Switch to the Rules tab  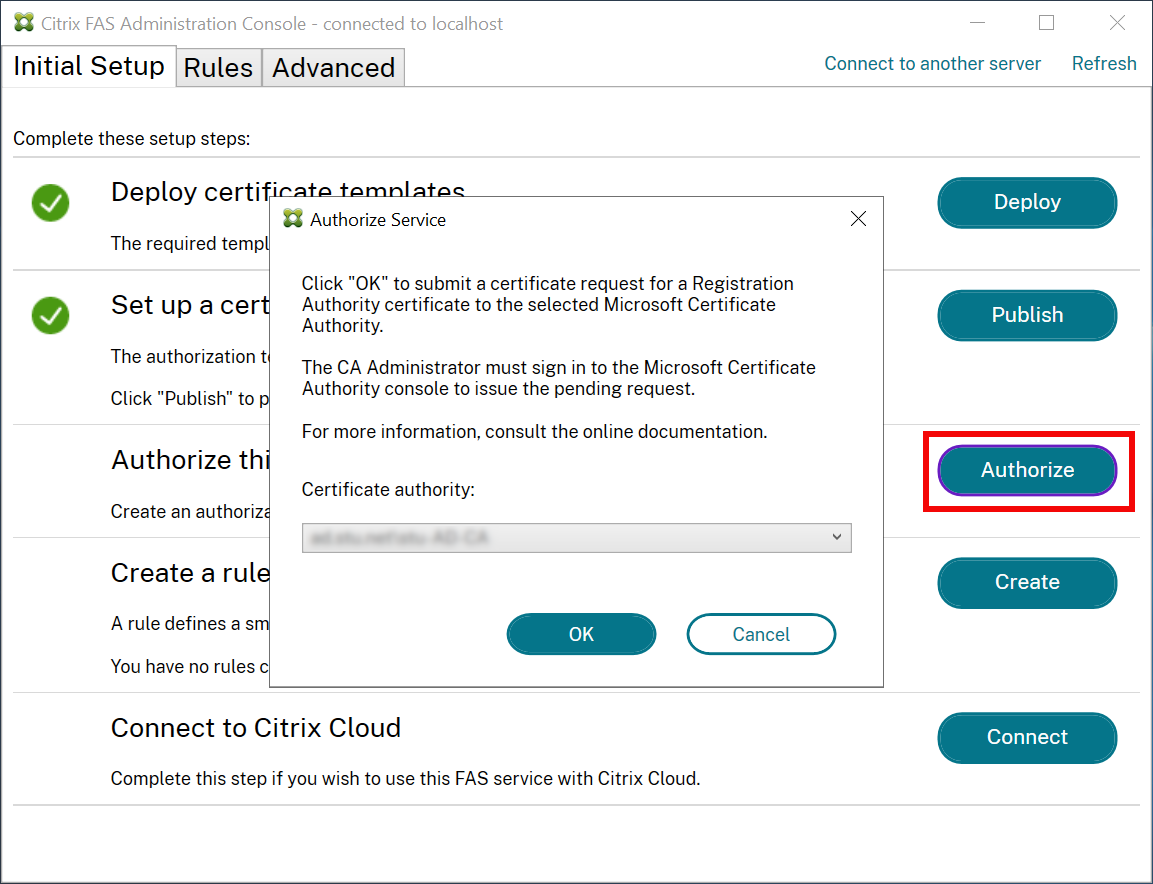point(218,68)
